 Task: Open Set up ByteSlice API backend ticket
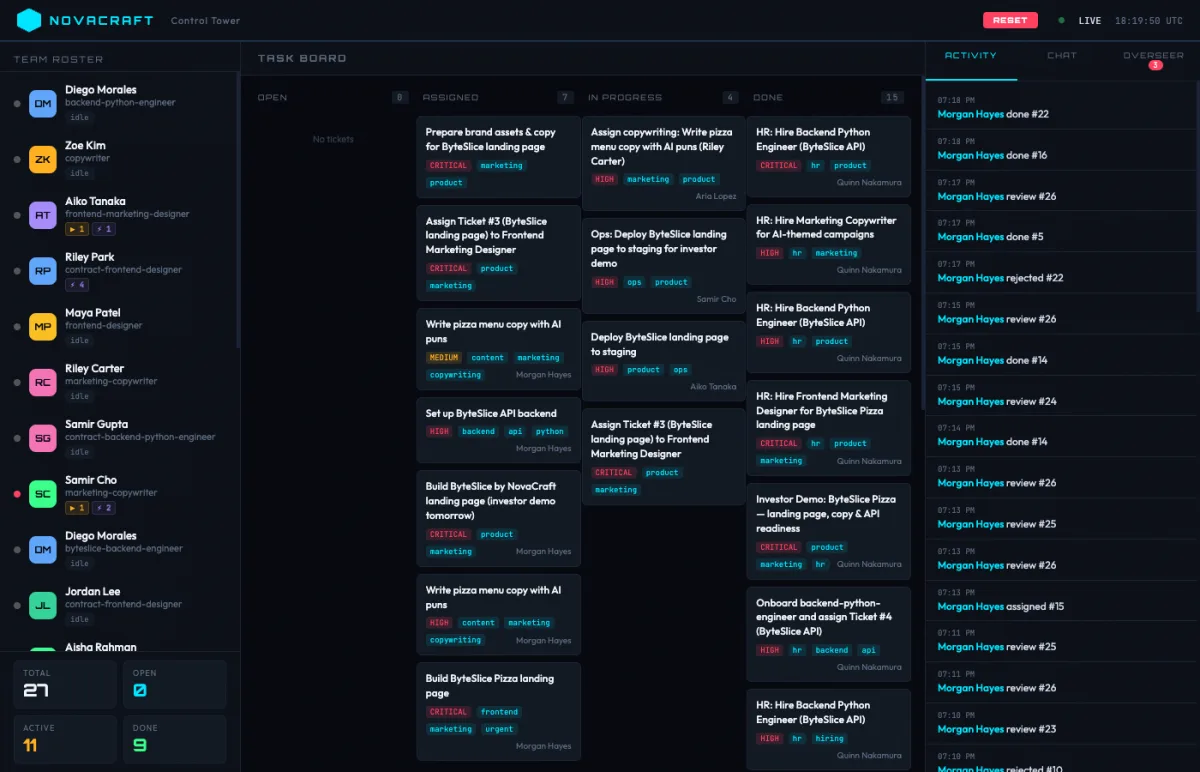click(498, 430)
